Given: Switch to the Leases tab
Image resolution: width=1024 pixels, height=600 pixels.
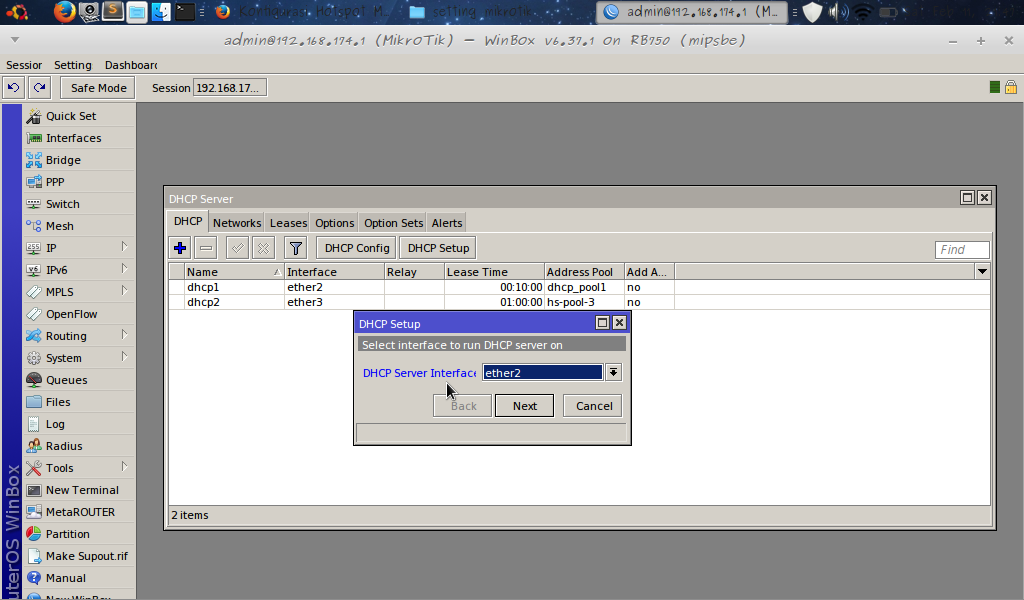Looking at the screenshot, I should 288,222.
